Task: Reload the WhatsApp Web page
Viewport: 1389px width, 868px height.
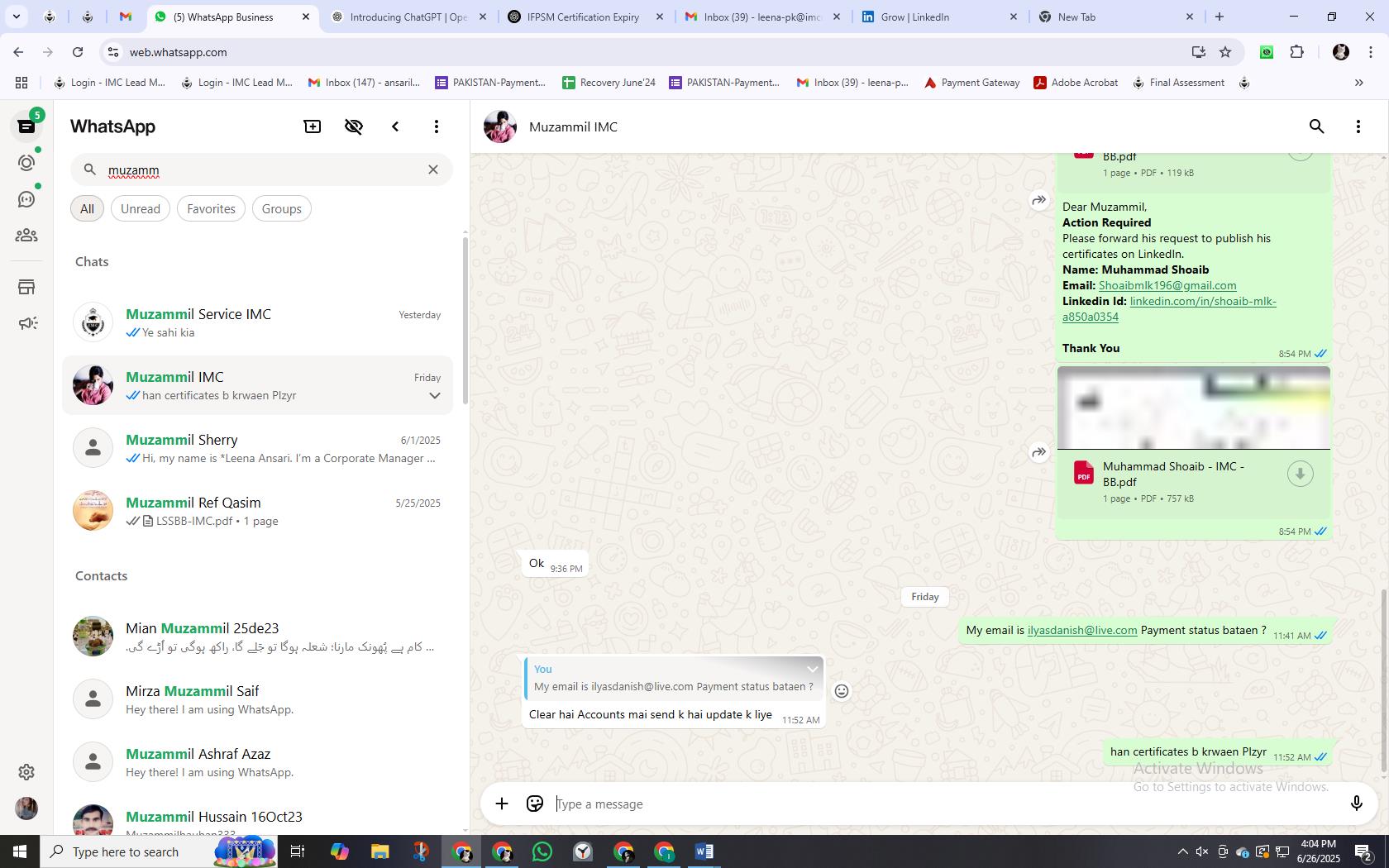Action: click(x=77, y=52)
